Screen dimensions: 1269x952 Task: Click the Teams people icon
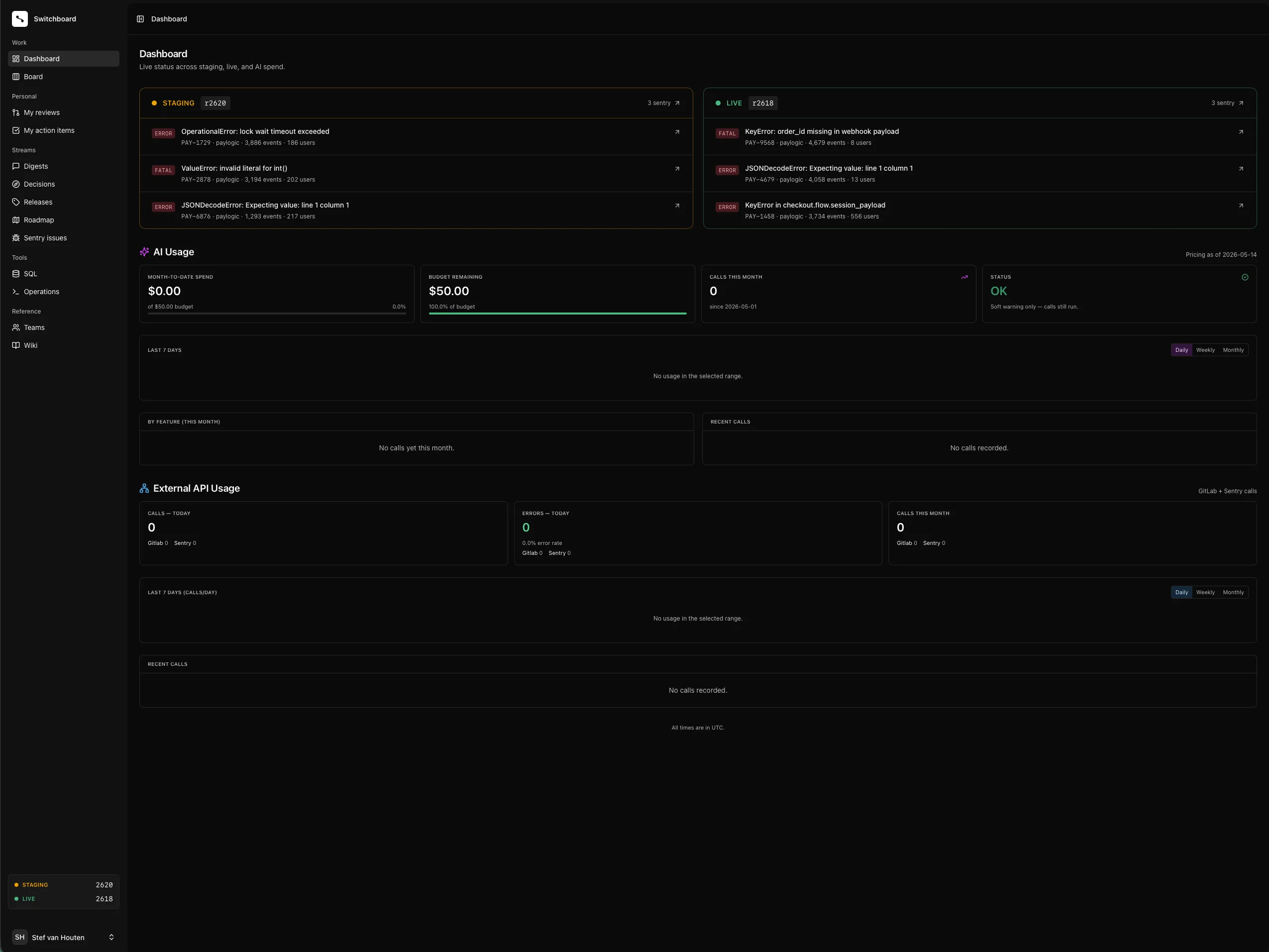pos(16,327)
